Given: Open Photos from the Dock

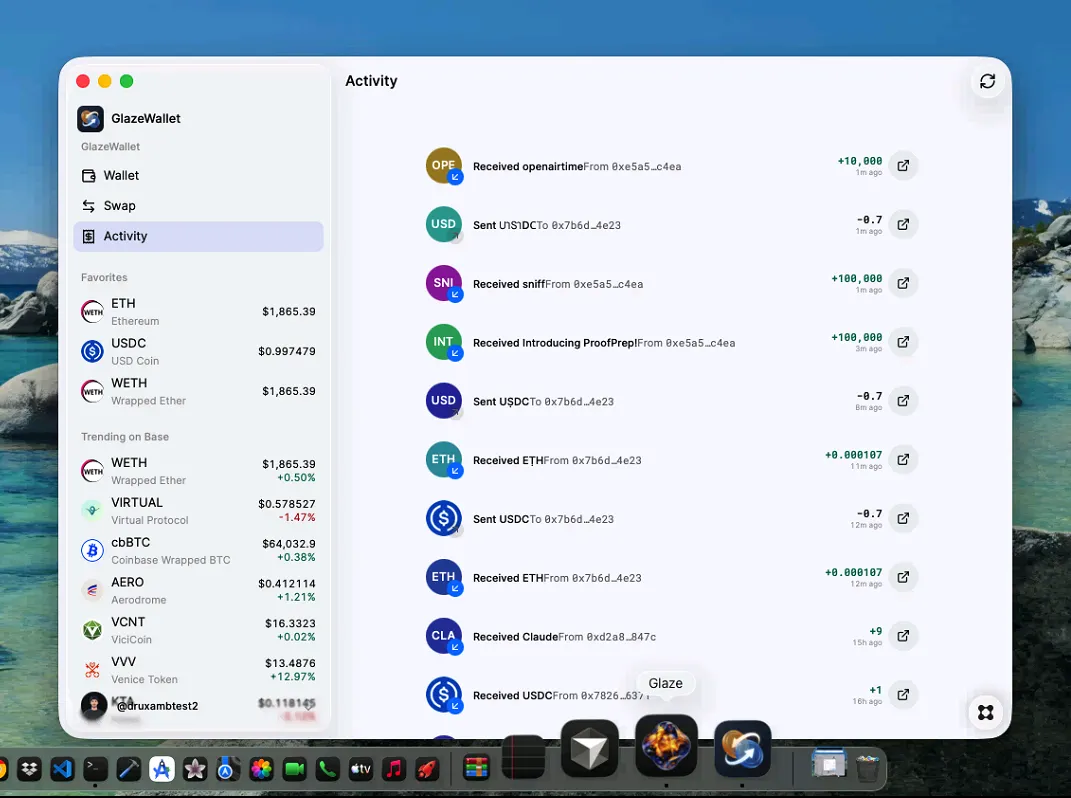Looking at the screenshot, I should (x=261, y=769).
